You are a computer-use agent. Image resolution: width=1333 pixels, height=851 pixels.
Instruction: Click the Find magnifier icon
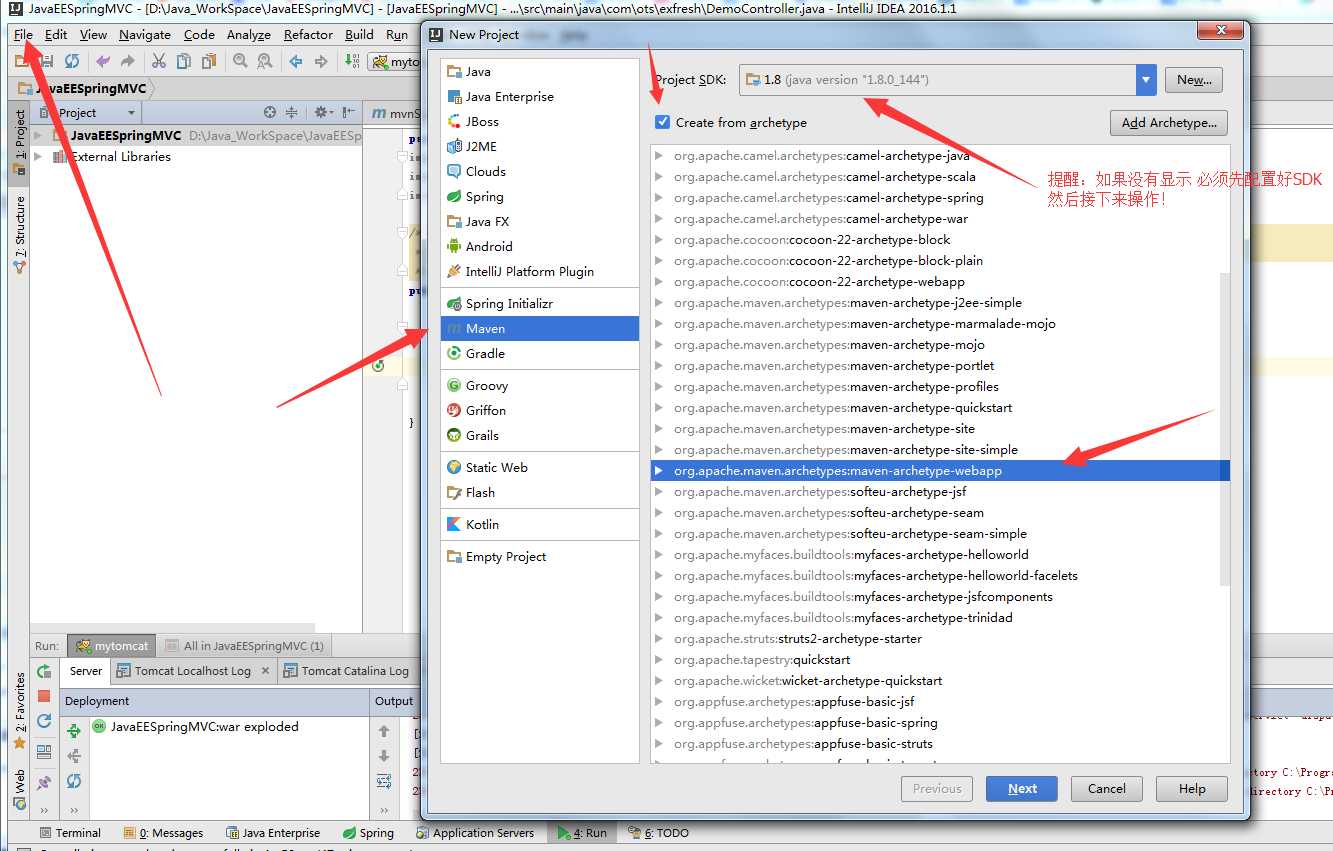[x=240, y=61]
